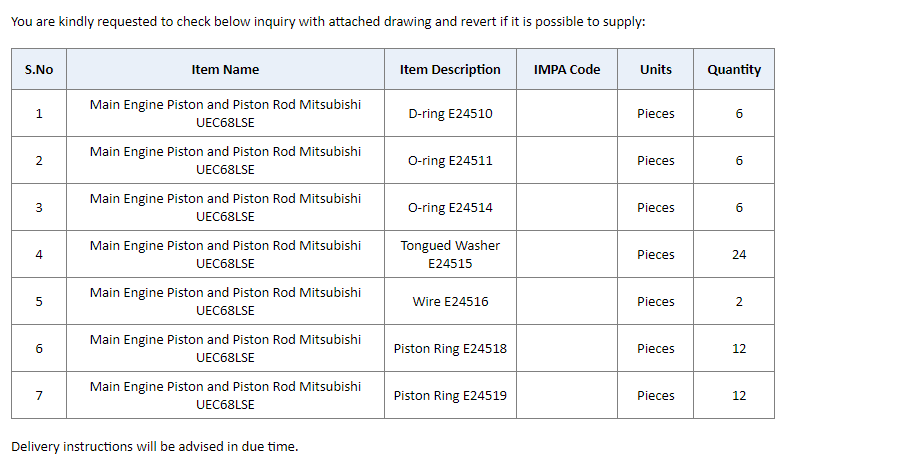Click the O-ring E24511 cell
This screenshot has width=919, height=462.
click(x=450, y=160)
